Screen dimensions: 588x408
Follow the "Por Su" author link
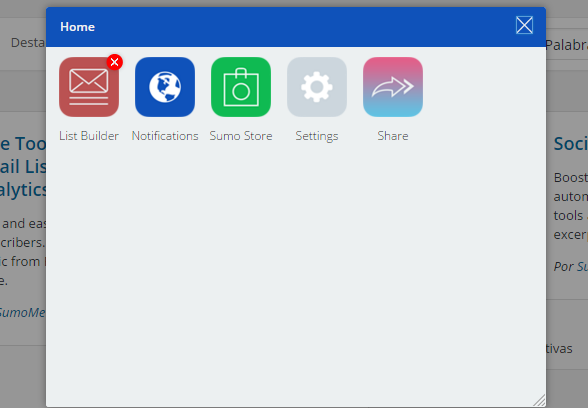click(x=571, y=267)
